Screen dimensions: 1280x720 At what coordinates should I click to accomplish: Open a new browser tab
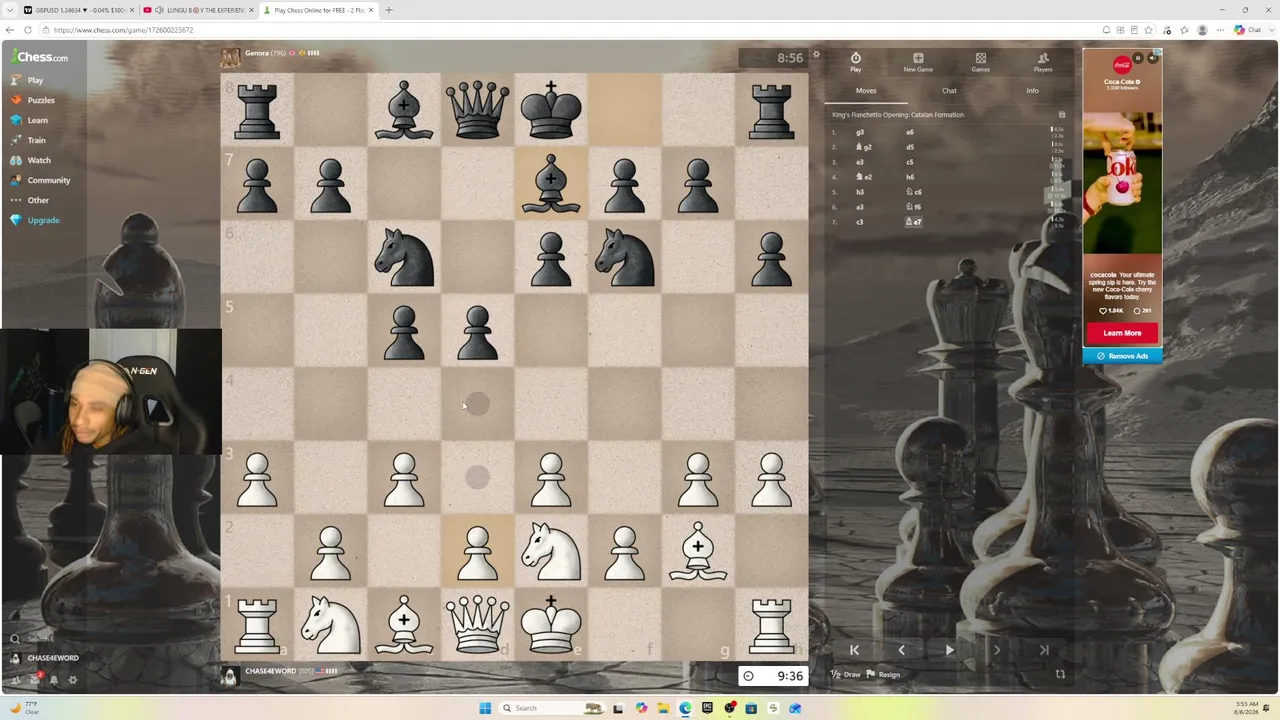388,10
